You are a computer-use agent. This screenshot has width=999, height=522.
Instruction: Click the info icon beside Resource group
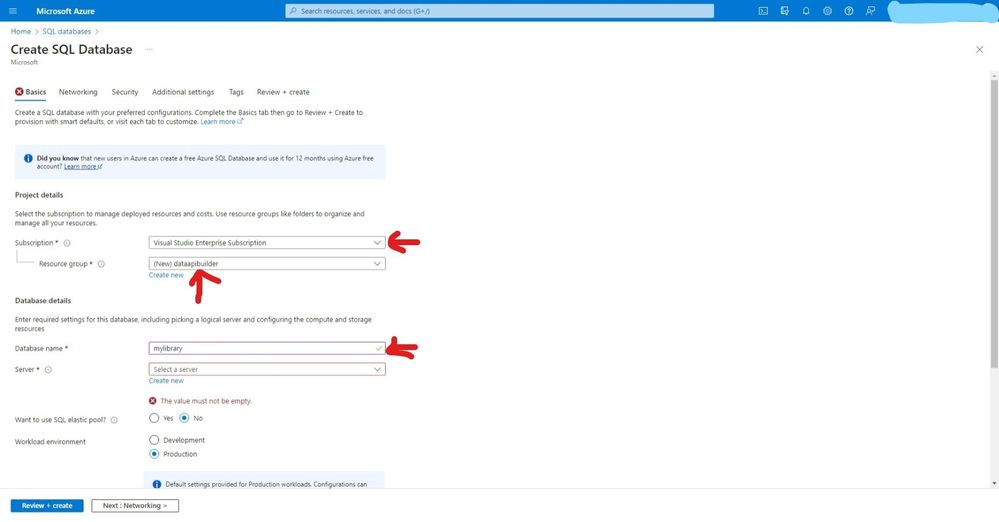(x=101, y=264)
